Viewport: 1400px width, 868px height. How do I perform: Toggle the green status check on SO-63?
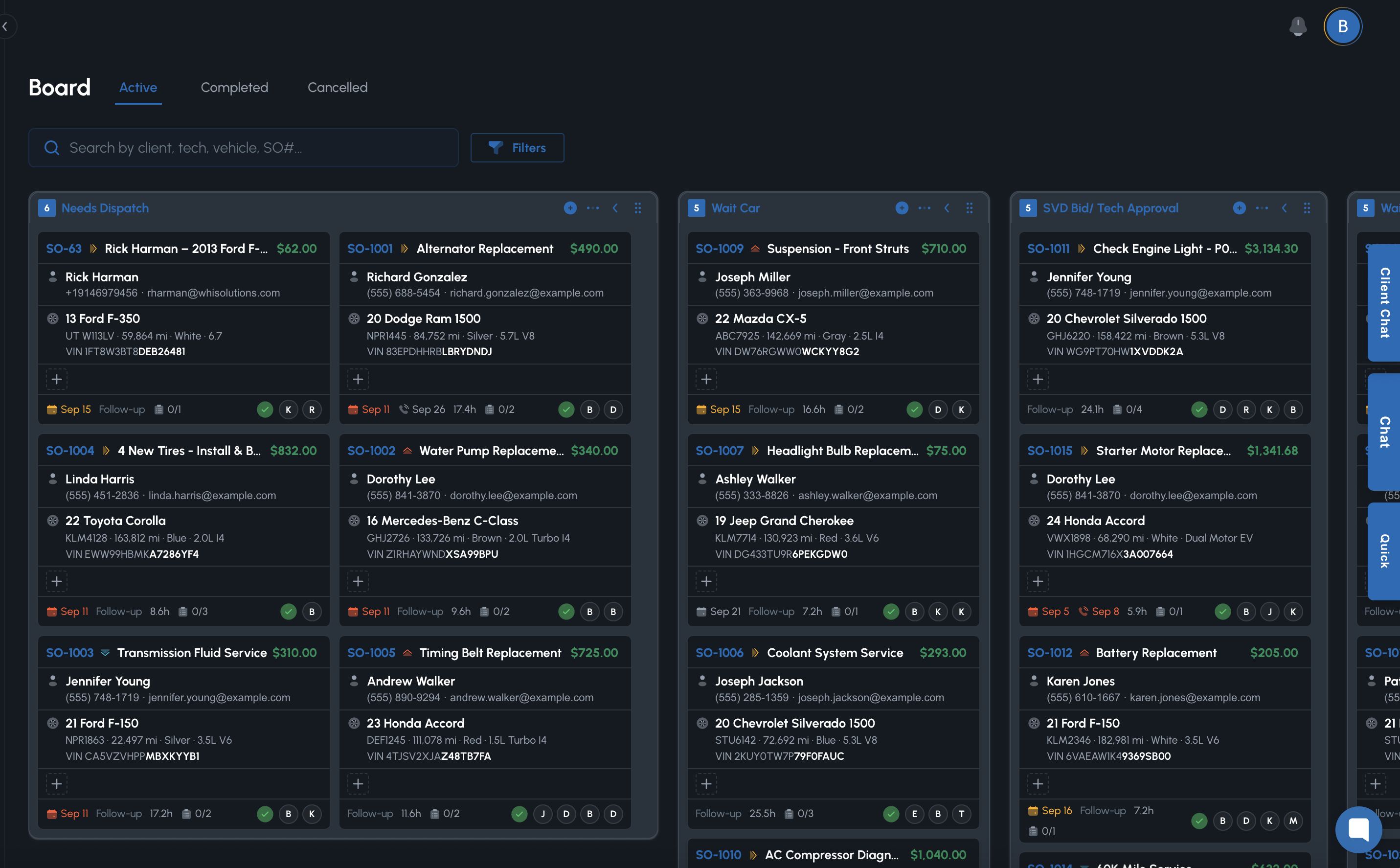click(265, 410)
